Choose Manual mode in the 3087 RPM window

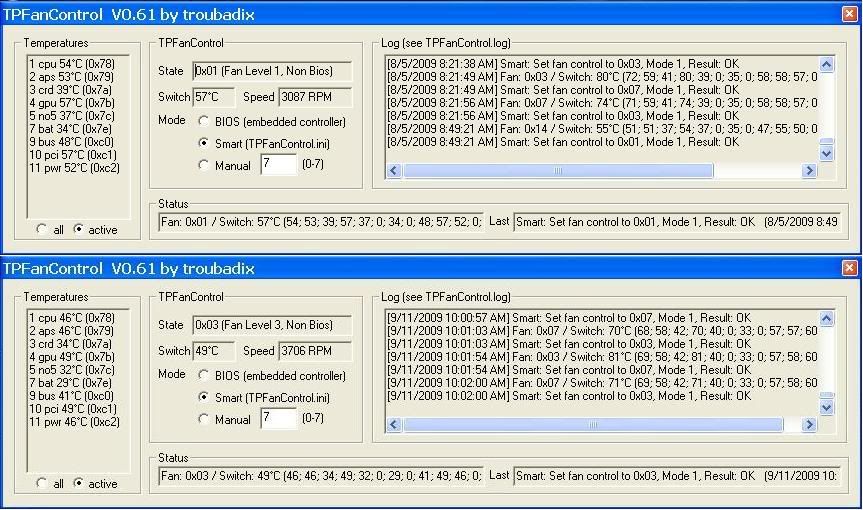pyautogui.click(x=206, y=166)
